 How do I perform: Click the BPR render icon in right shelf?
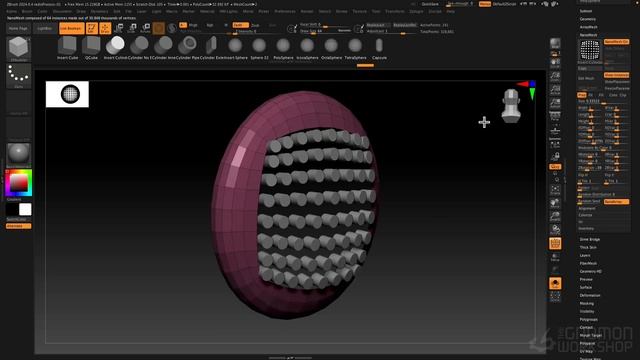coord(555,44)
